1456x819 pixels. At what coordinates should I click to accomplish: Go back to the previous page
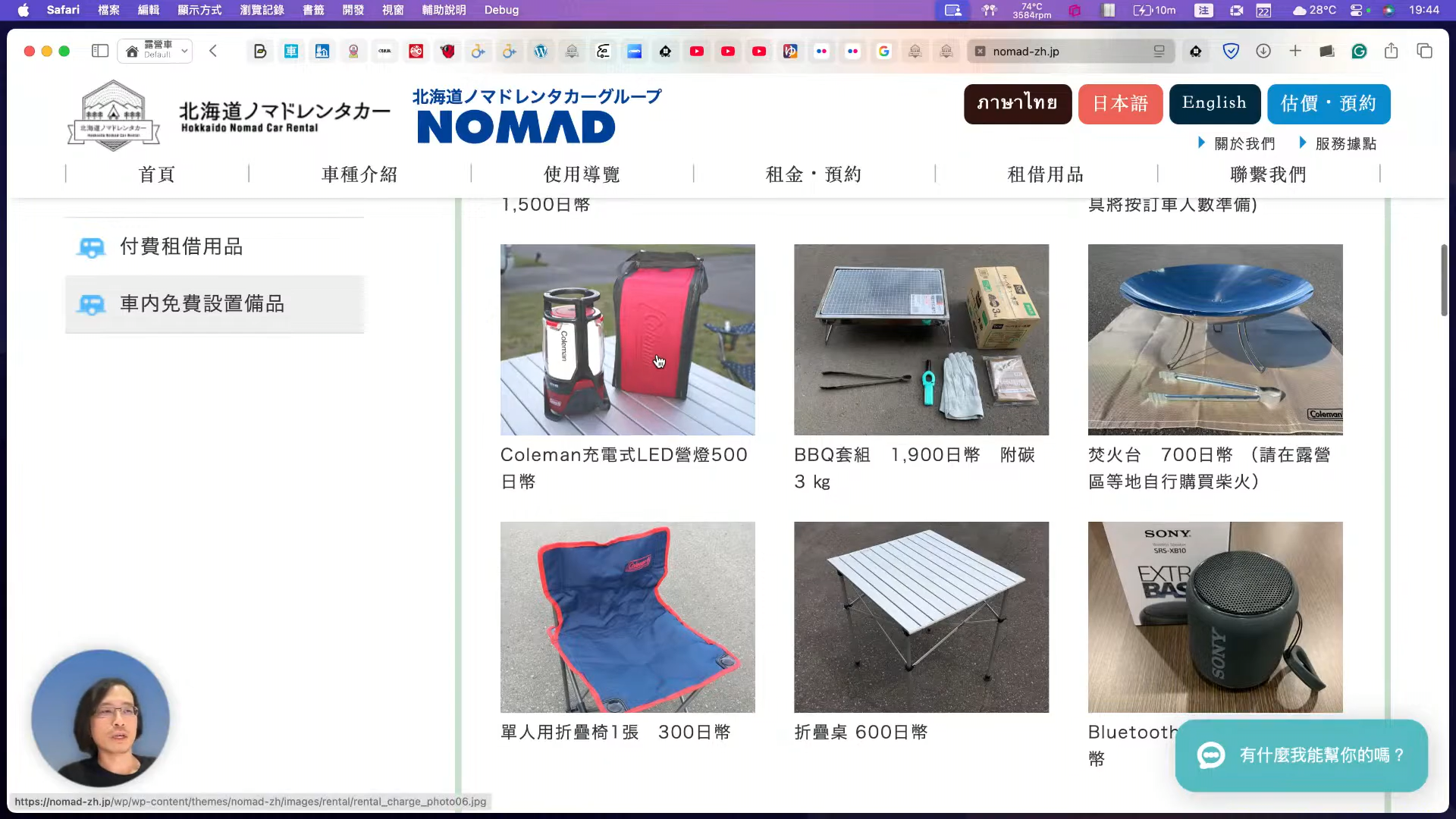[x=213, y=51]
